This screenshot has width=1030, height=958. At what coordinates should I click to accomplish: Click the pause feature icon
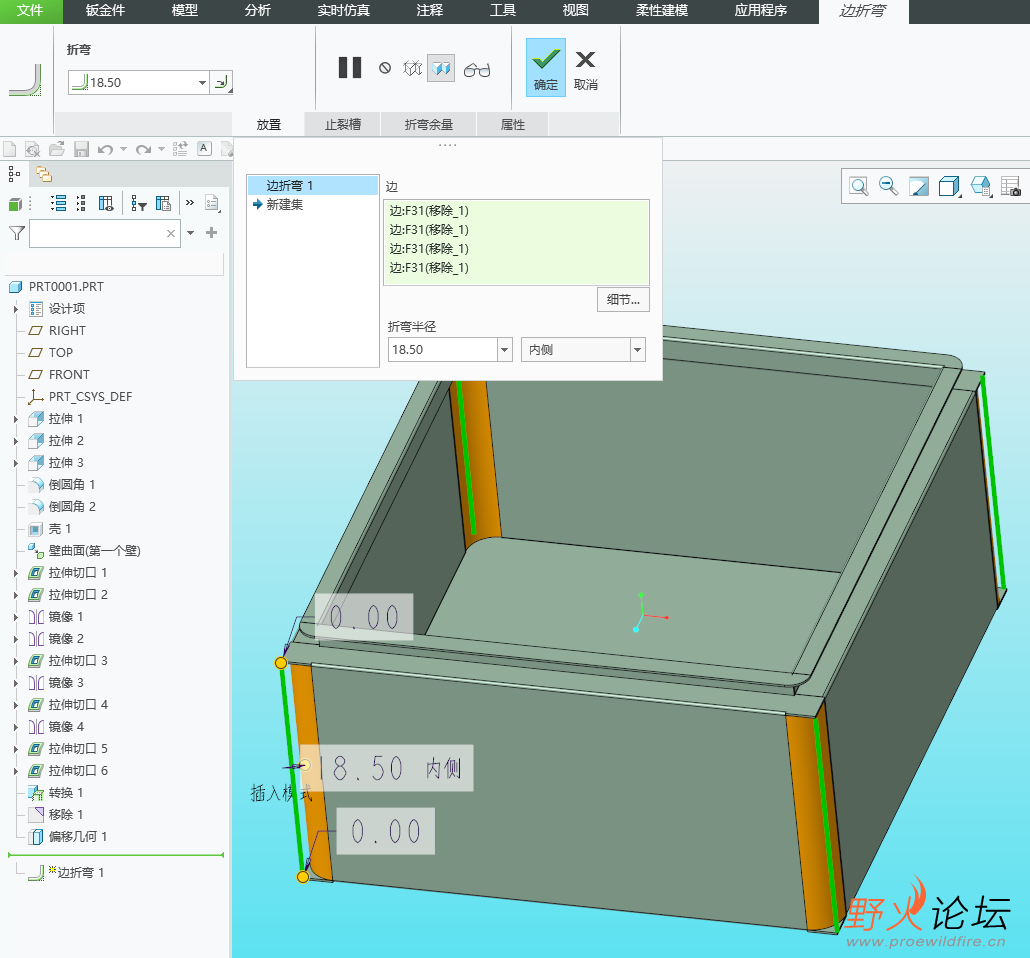pos(350,68)
